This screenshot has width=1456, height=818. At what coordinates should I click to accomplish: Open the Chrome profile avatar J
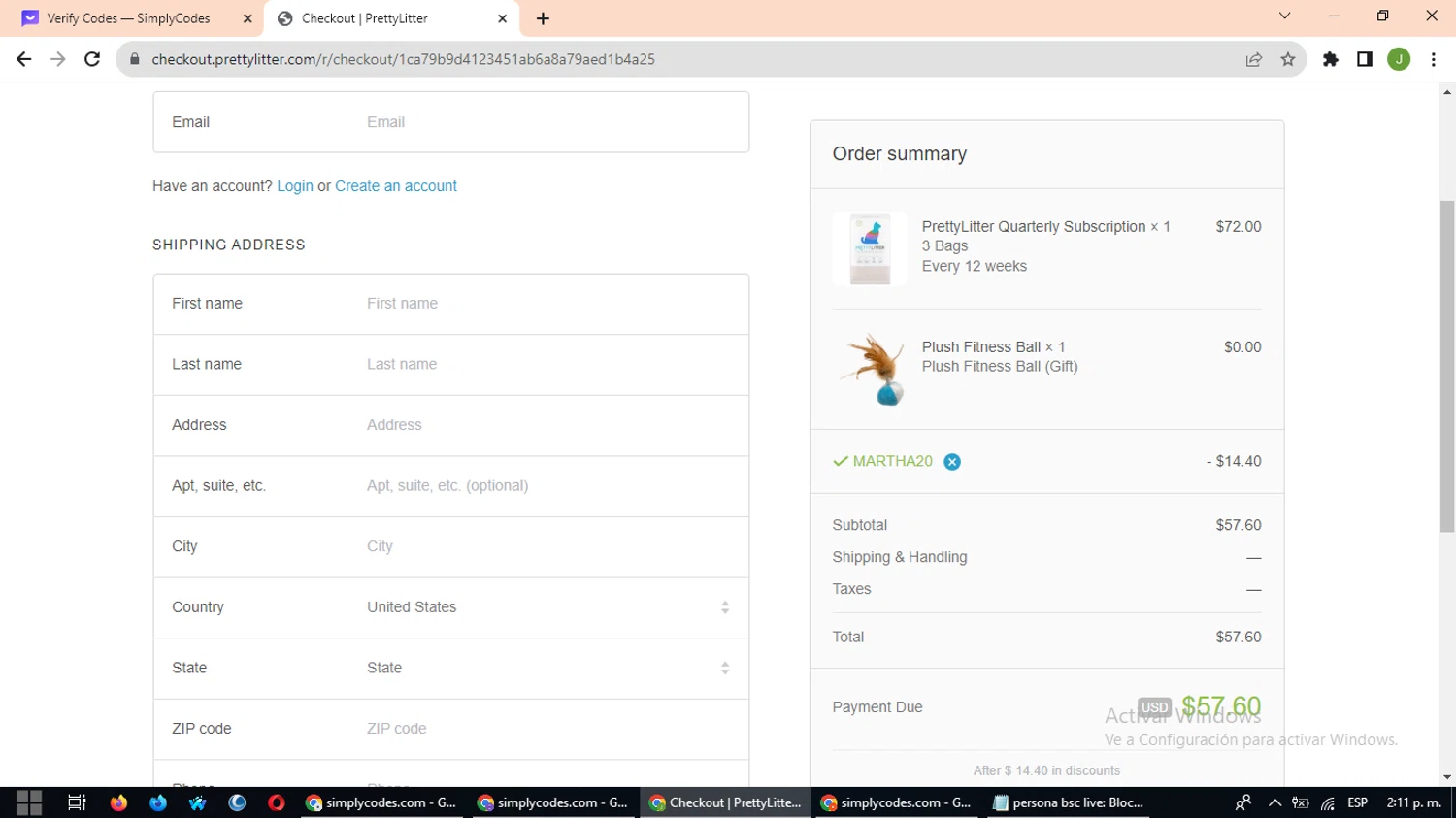(1399, 59)
